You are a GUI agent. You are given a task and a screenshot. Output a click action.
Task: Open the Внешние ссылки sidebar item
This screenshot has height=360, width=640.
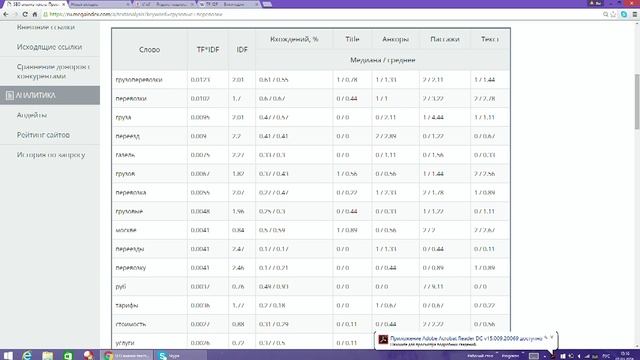pos(46,27)
